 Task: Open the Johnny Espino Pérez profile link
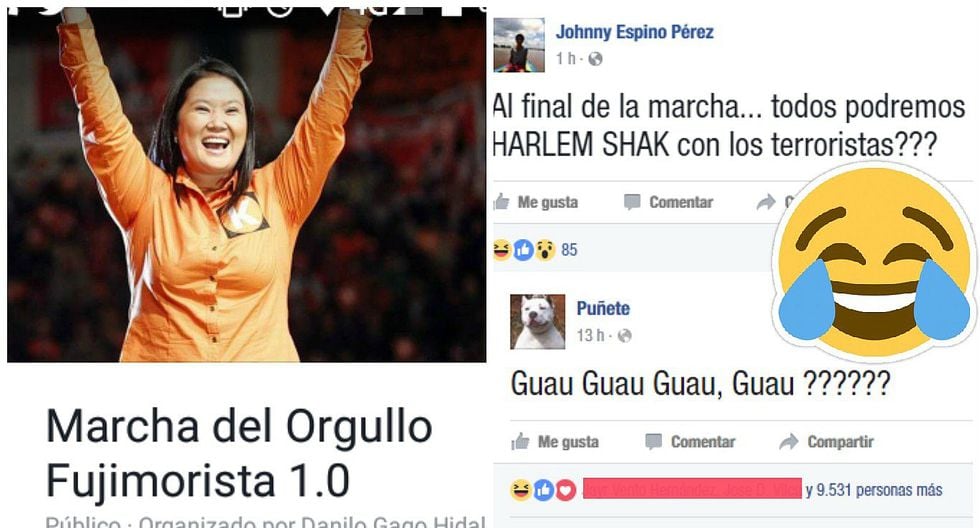point(634,32)
